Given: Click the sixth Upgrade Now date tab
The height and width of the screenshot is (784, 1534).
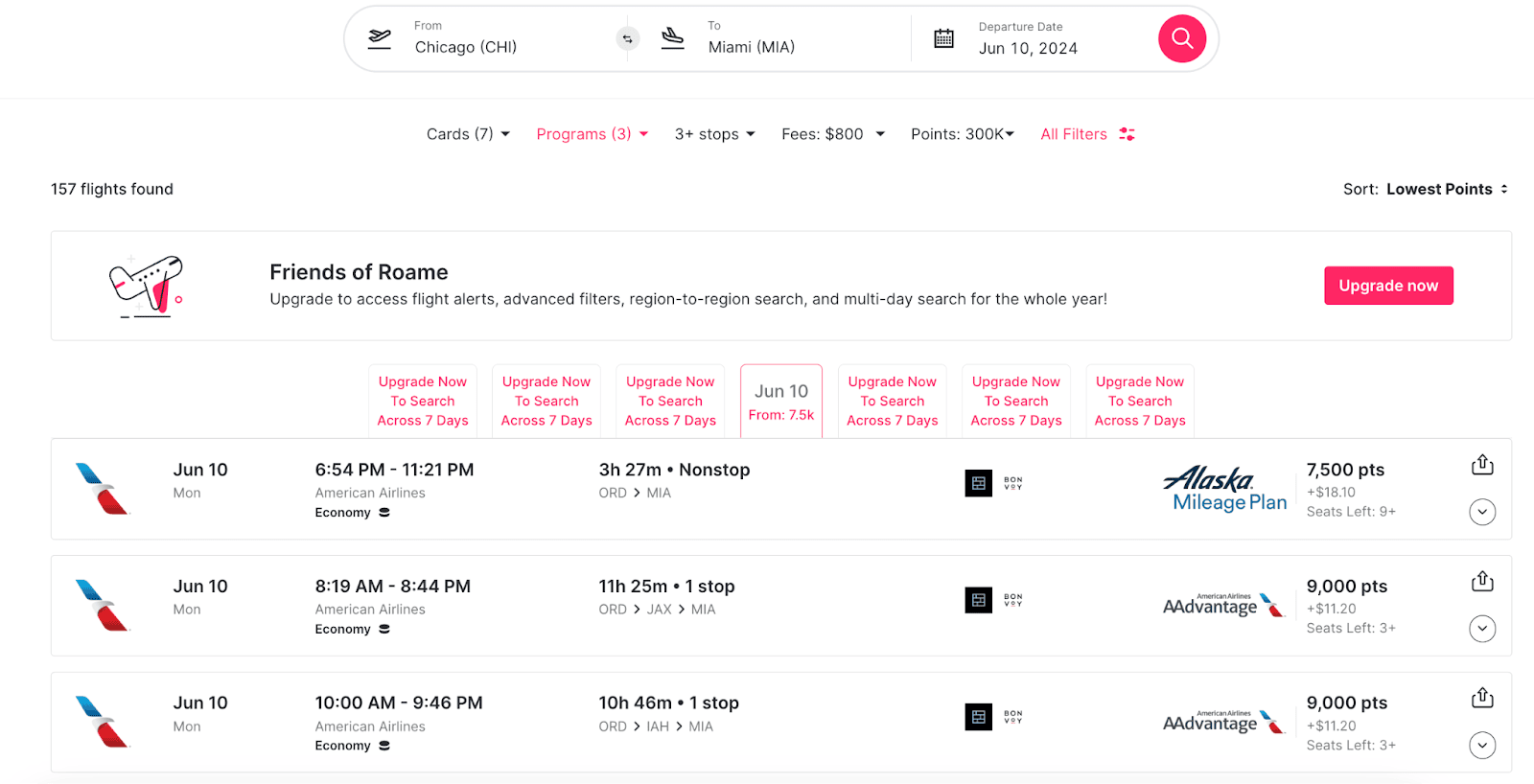Looking at the screenshot, I should point(1016,401).
